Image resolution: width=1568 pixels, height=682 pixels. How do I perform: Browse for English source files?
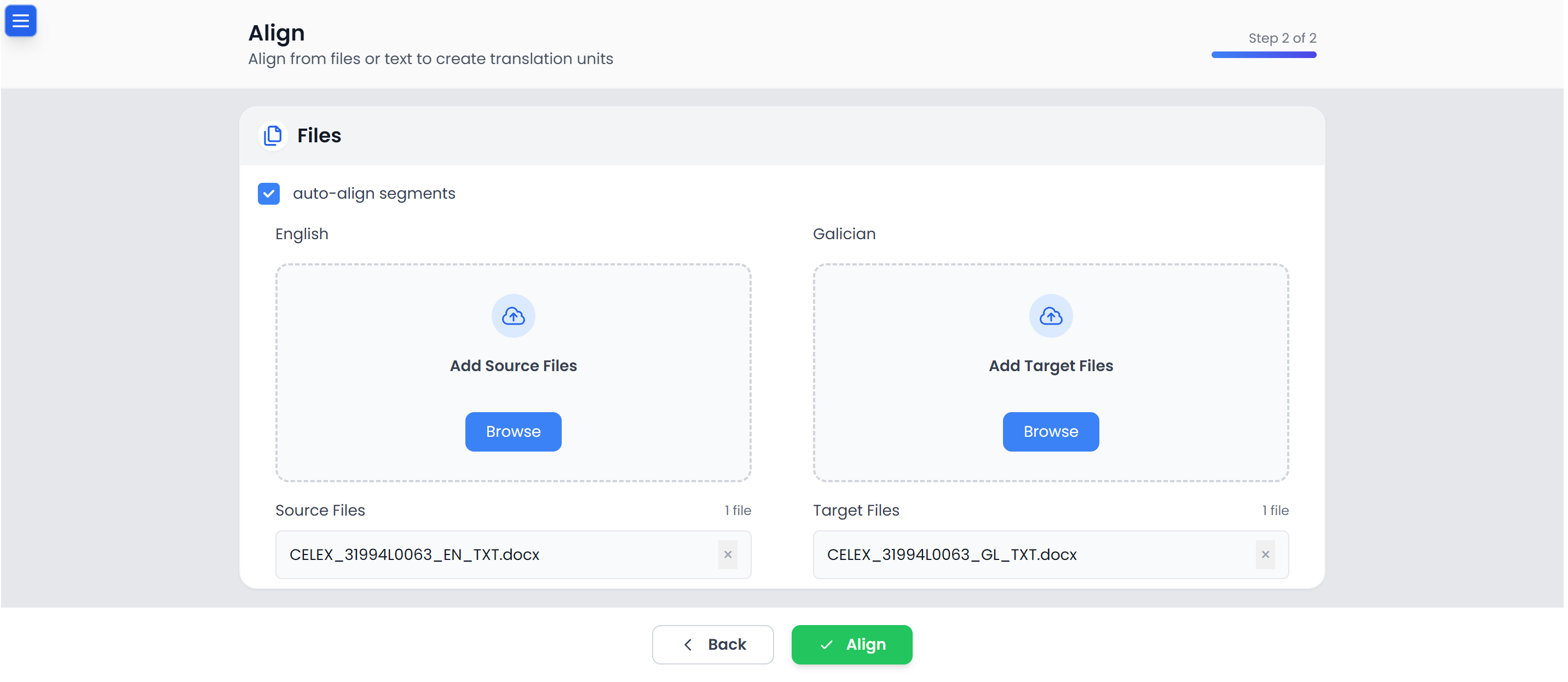513,431
